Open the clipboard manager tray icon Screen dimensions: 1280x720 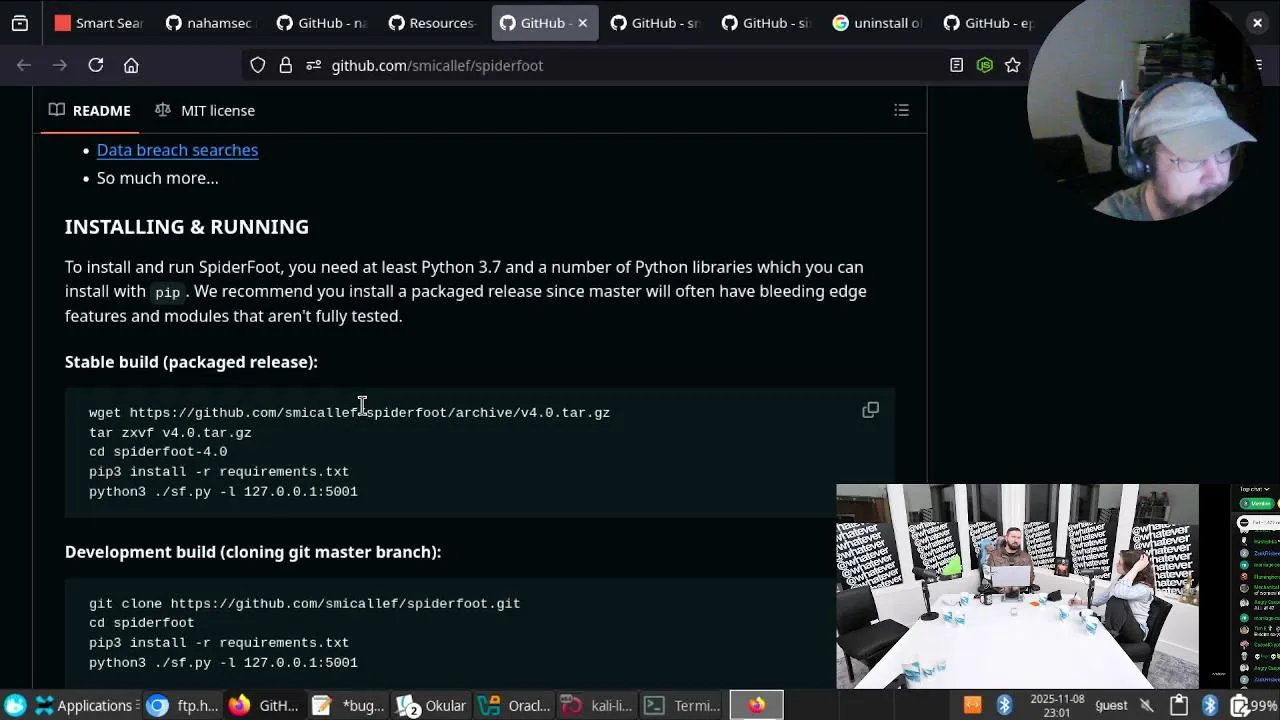(x=1179, y=706)
